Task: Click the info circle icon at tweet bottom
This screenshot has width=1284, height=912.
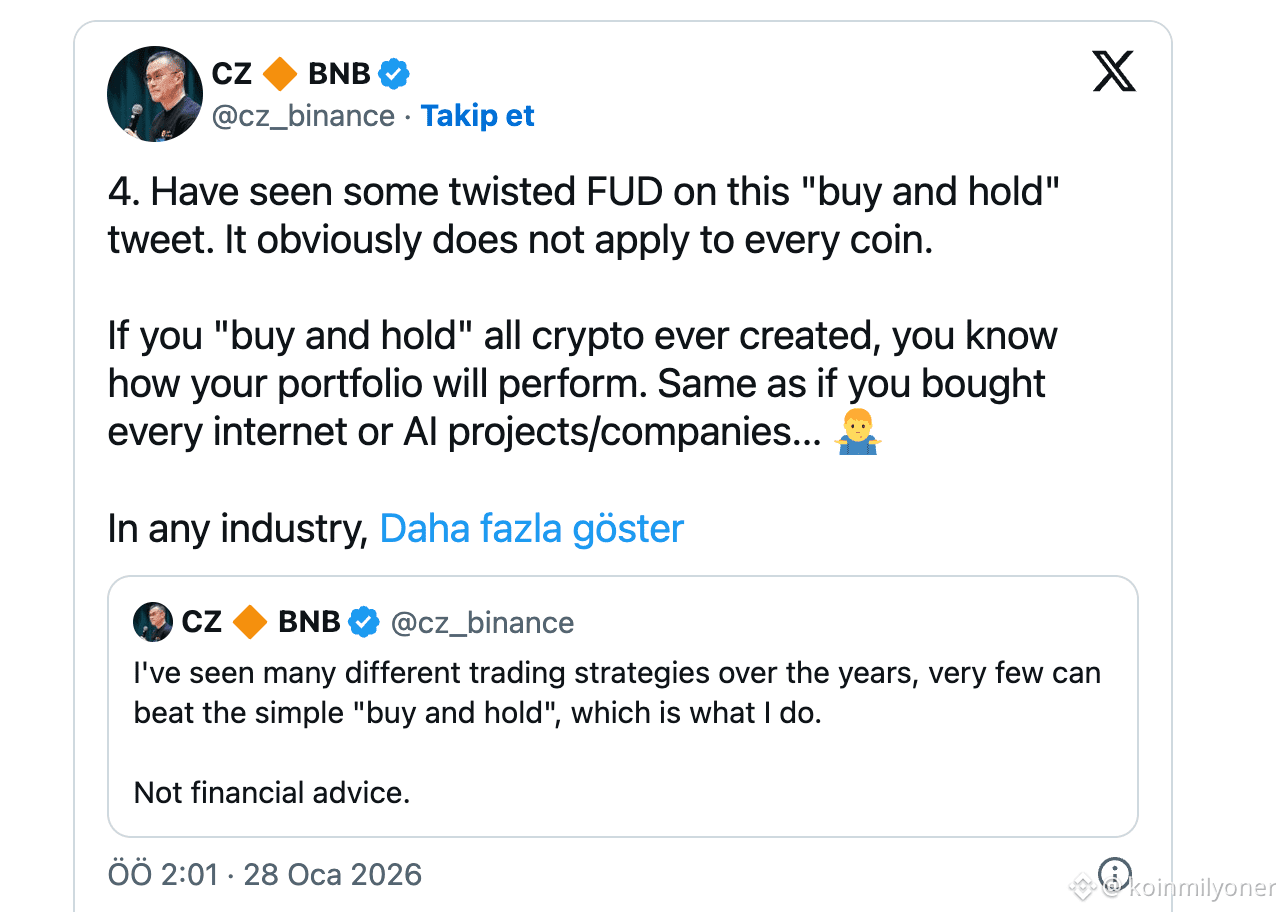Action: click(1114, 873)
